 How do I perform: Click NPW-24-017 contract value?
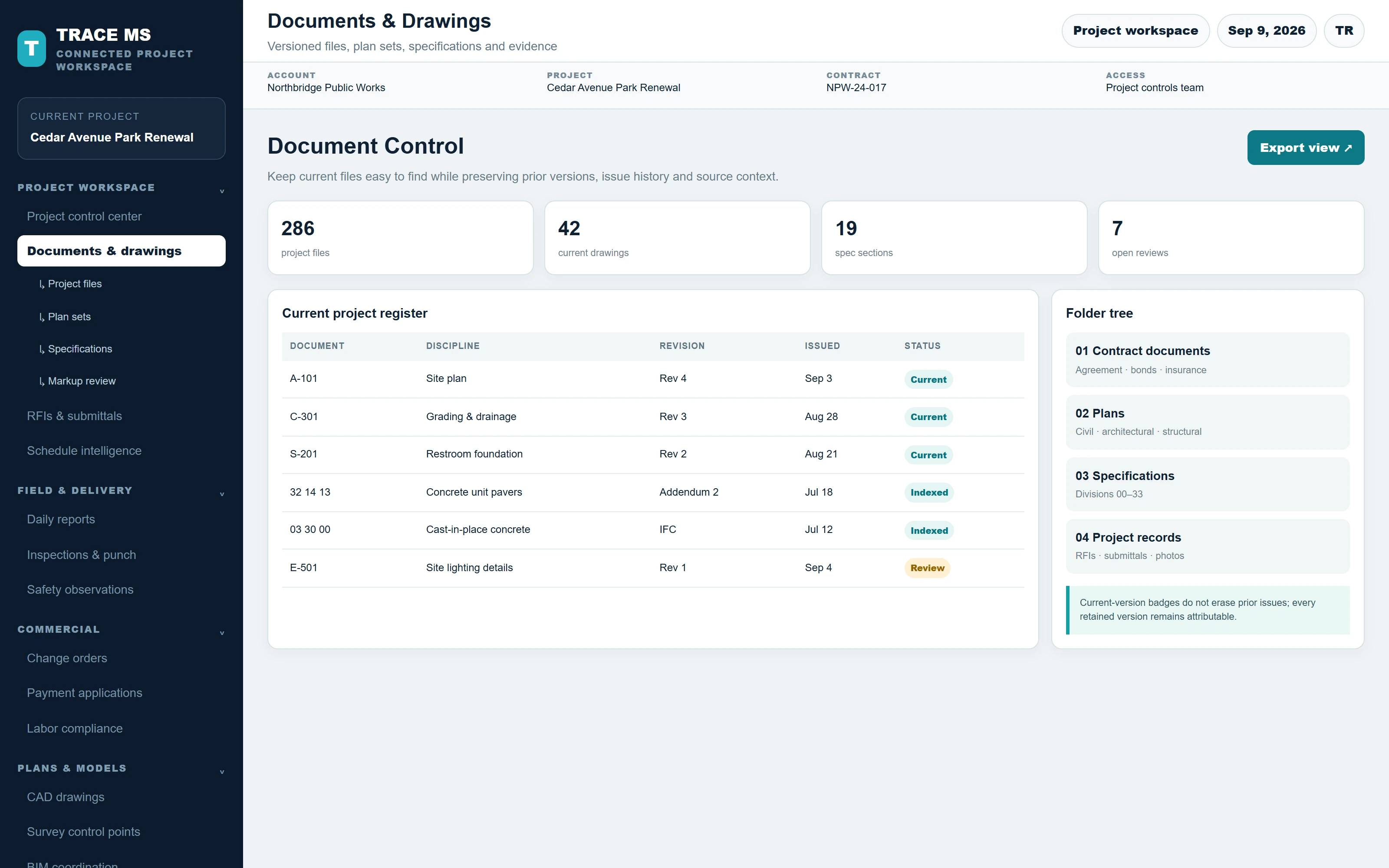(856, 88)
